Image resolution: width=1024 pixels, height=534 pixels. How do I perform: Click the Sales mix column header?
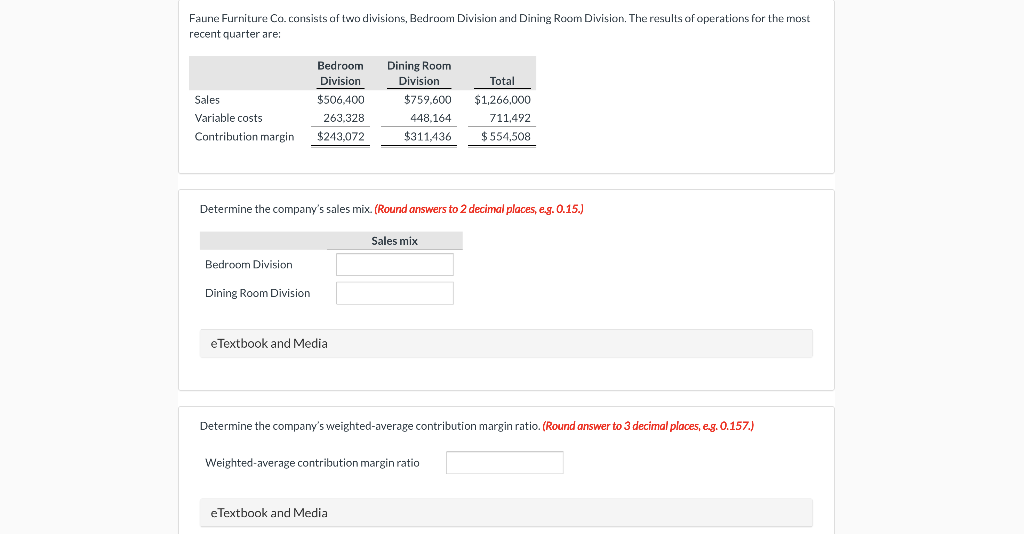[x=394, y=241]
